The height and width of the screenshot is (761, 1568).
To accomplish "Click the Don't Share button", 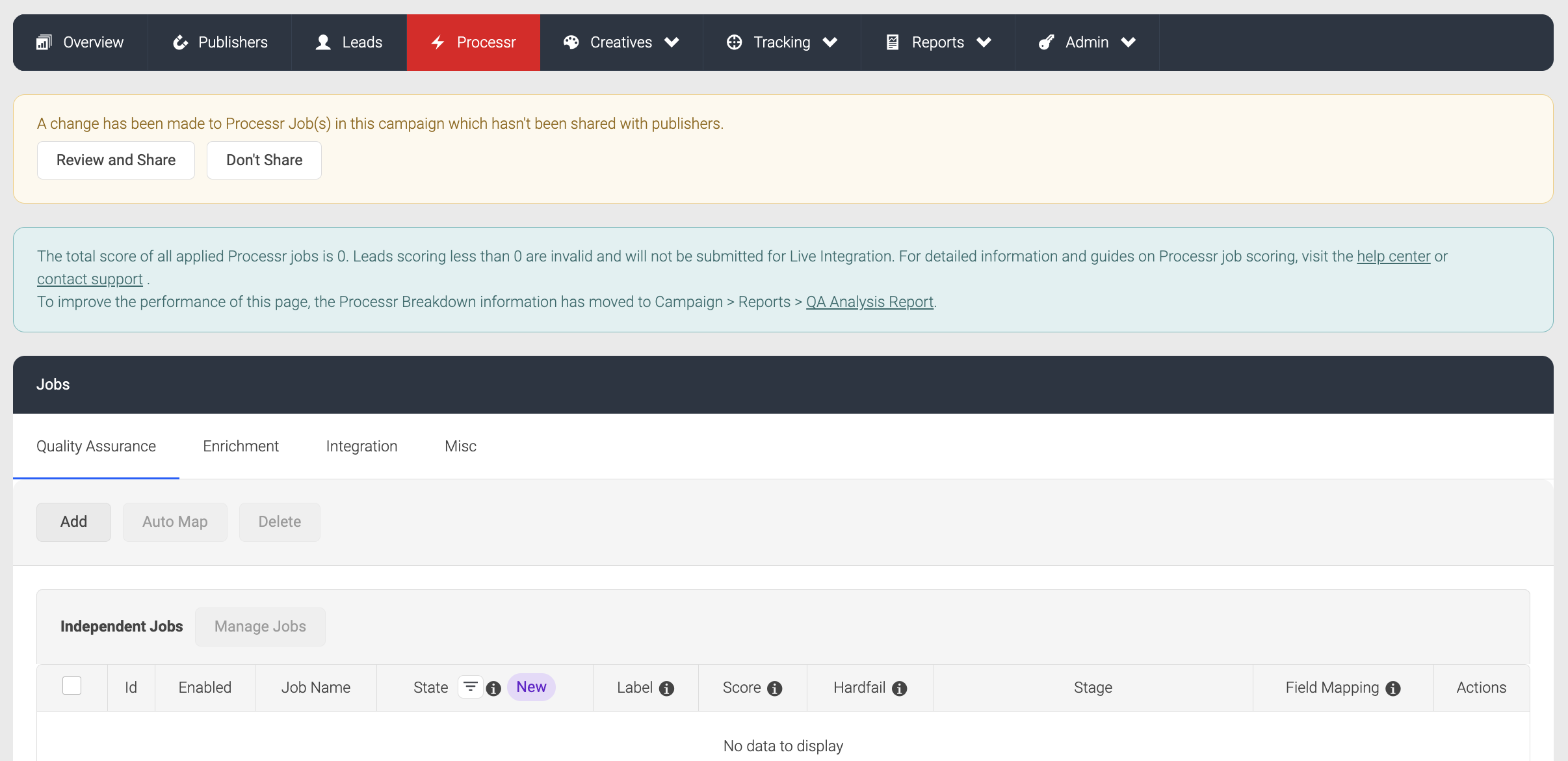I will click(264, 160).
